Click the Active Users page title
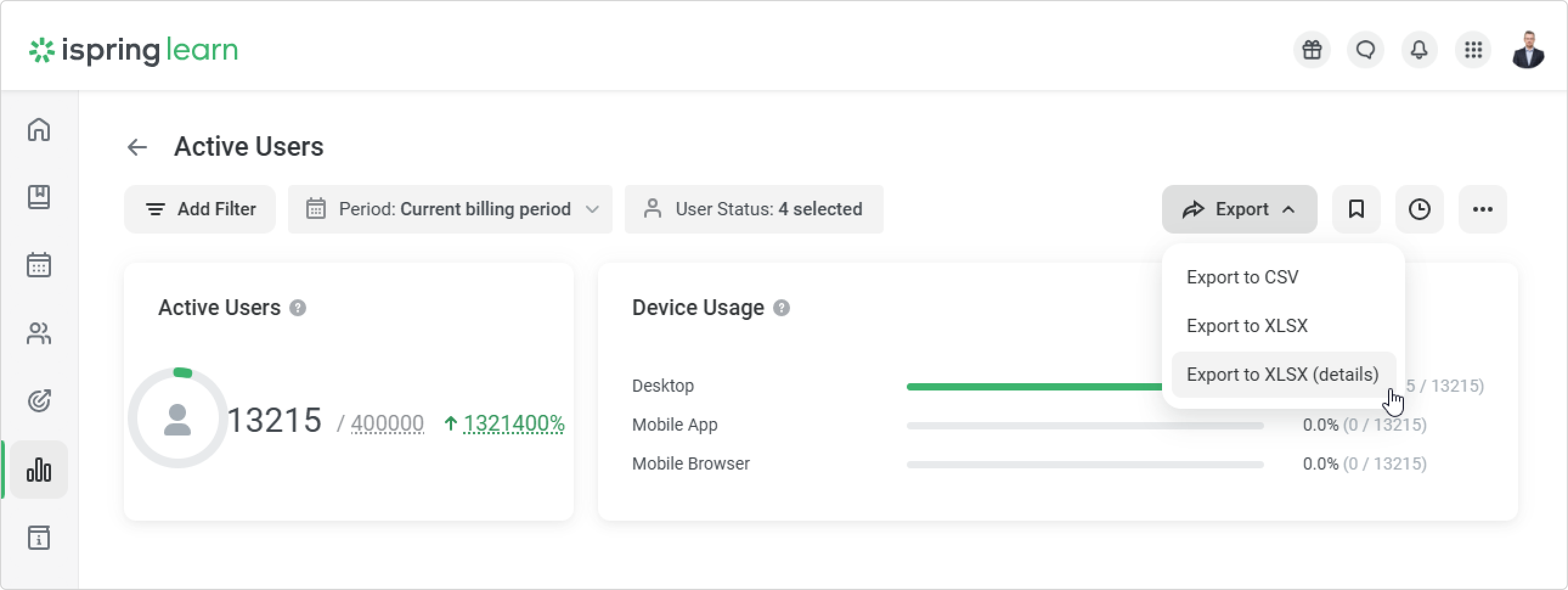 (x=249, y=147)
